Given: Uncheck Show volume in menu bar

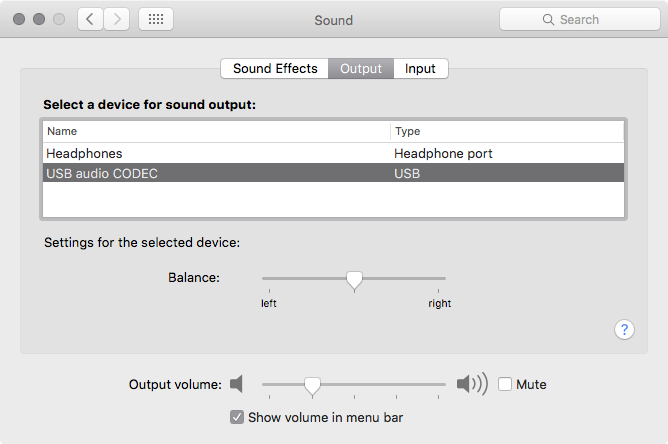Looking at the screenshot, I should tap(237, 417).
